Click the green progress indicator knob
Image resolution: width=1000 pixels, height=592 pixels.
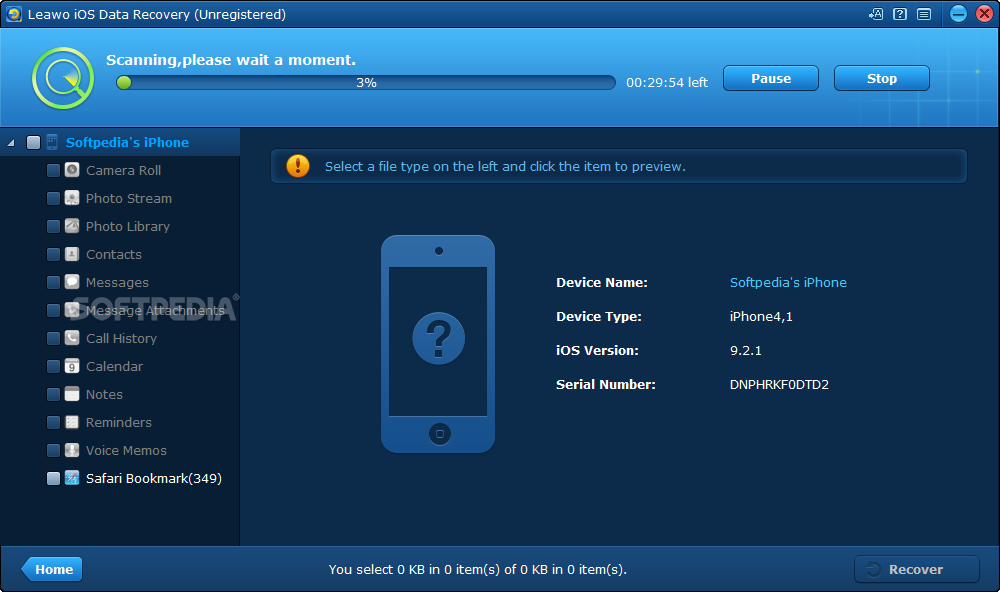[124, 82]
